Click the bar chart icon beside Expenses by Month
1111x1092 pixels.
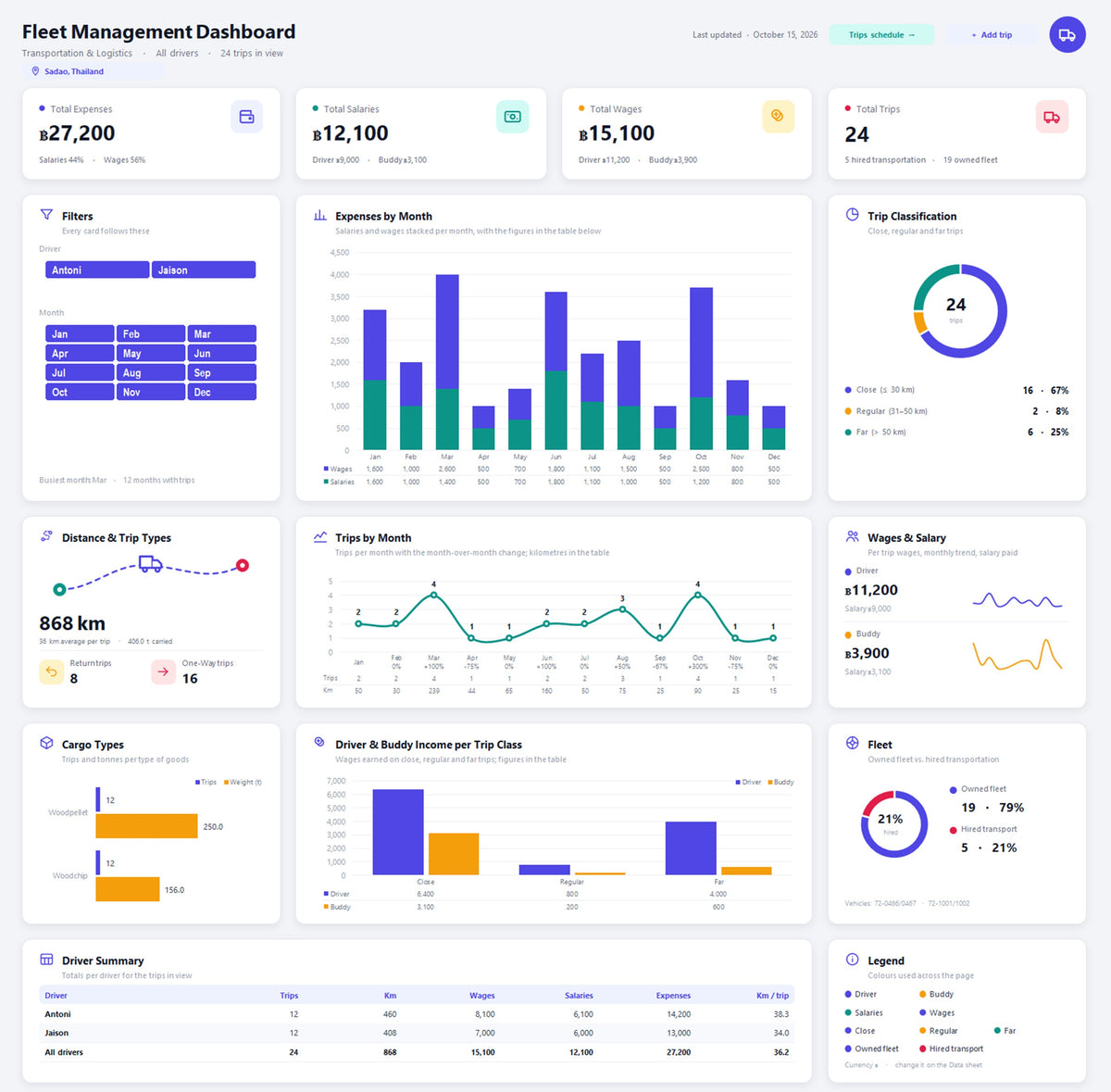click(x=320, y=215)
